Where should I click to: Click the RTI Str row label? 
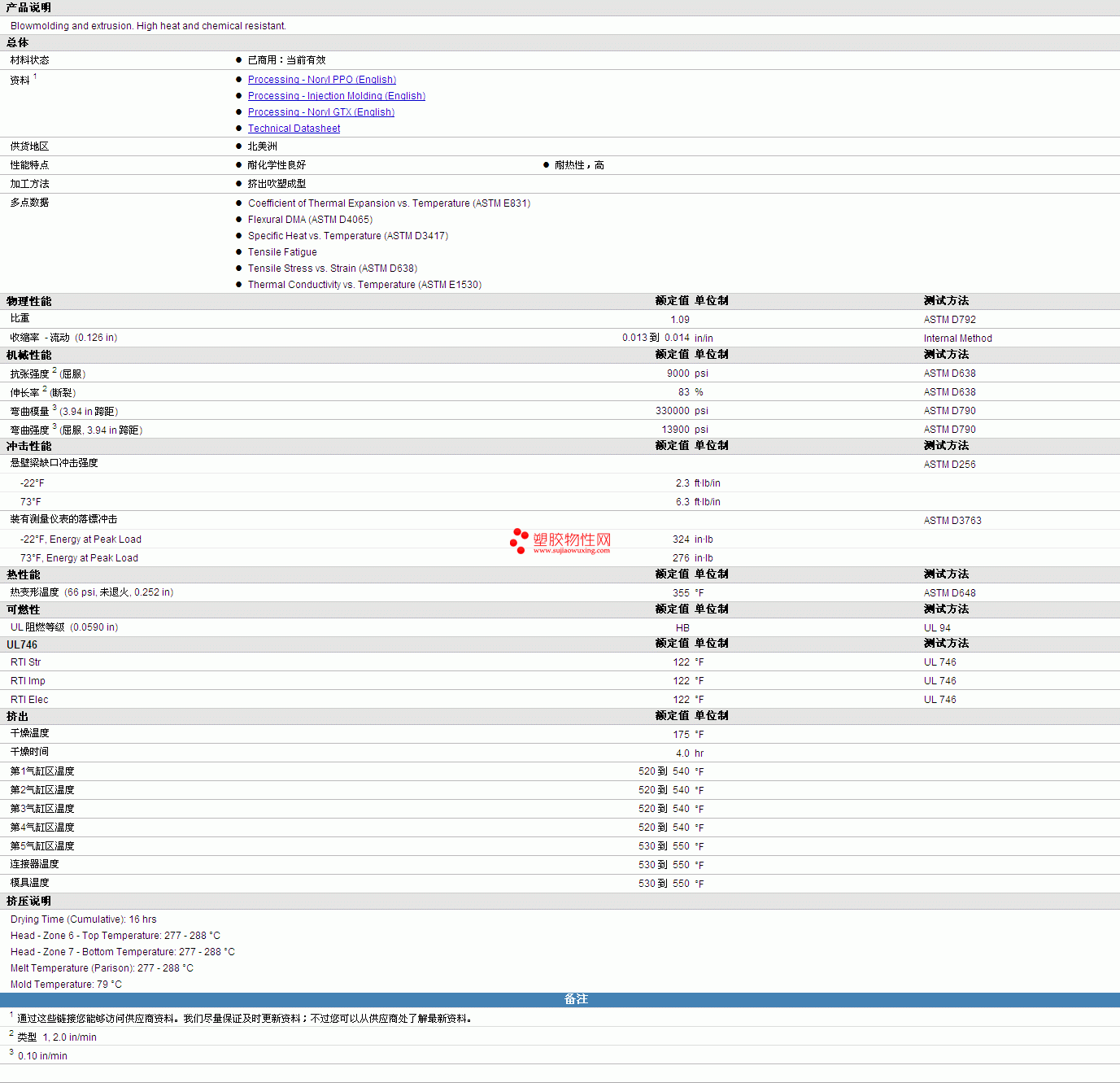click(x=25, y=662)
